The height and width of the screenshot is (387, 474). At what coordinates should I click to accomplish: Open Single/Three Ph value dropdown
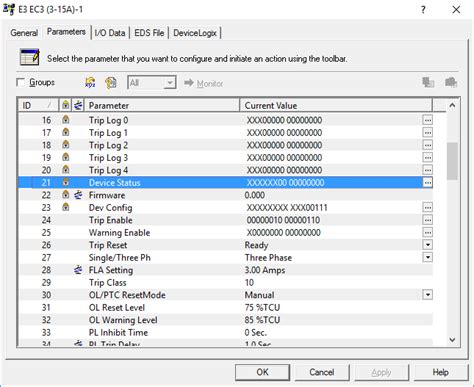coord(428,257)
